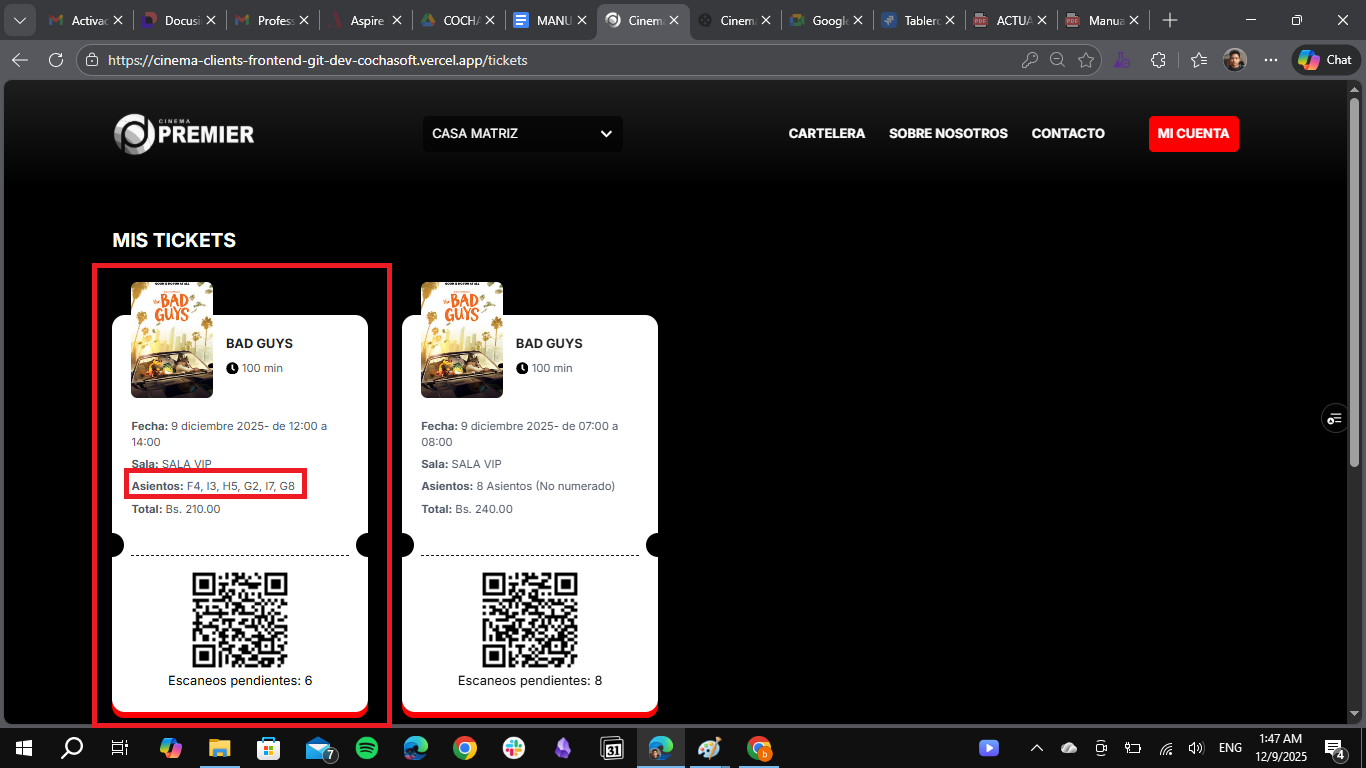Open the browser ellipsis settings menu
The width and height of the screenshot is (1366, 768).
click(x=1270, y=60)
